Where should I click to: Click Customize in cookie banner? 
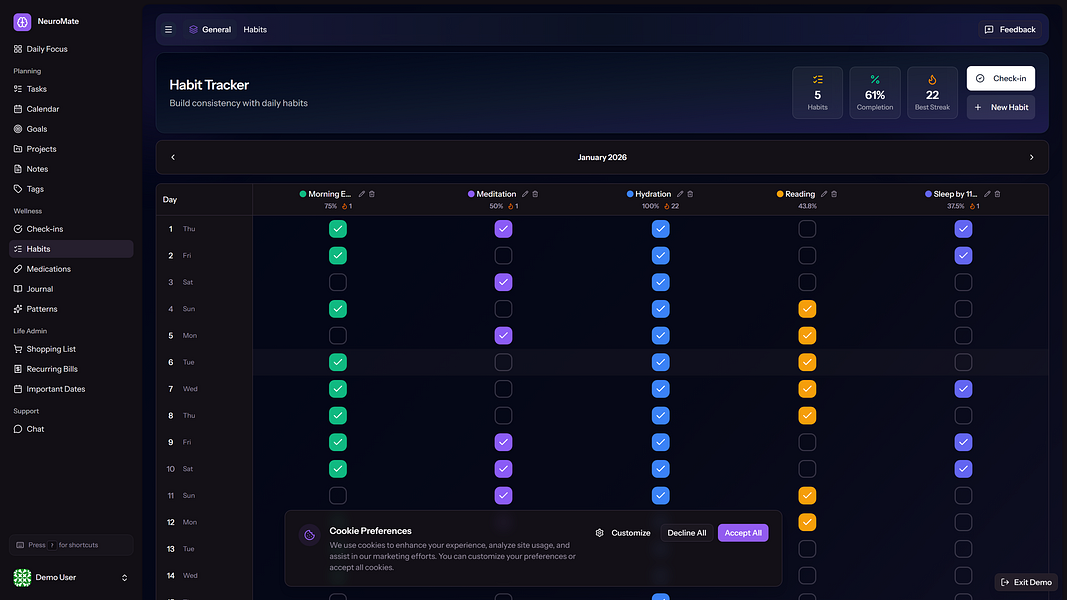[x=623, y=533]
